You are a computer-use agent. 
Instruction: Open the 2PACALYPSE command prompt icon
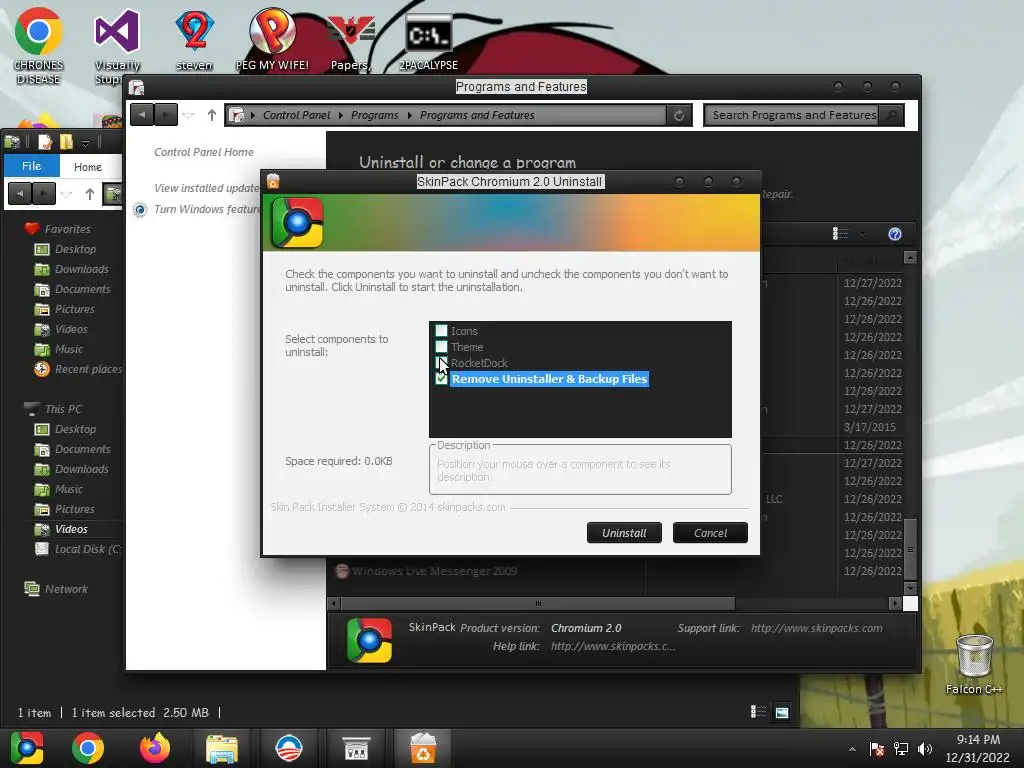pos(428,40)
